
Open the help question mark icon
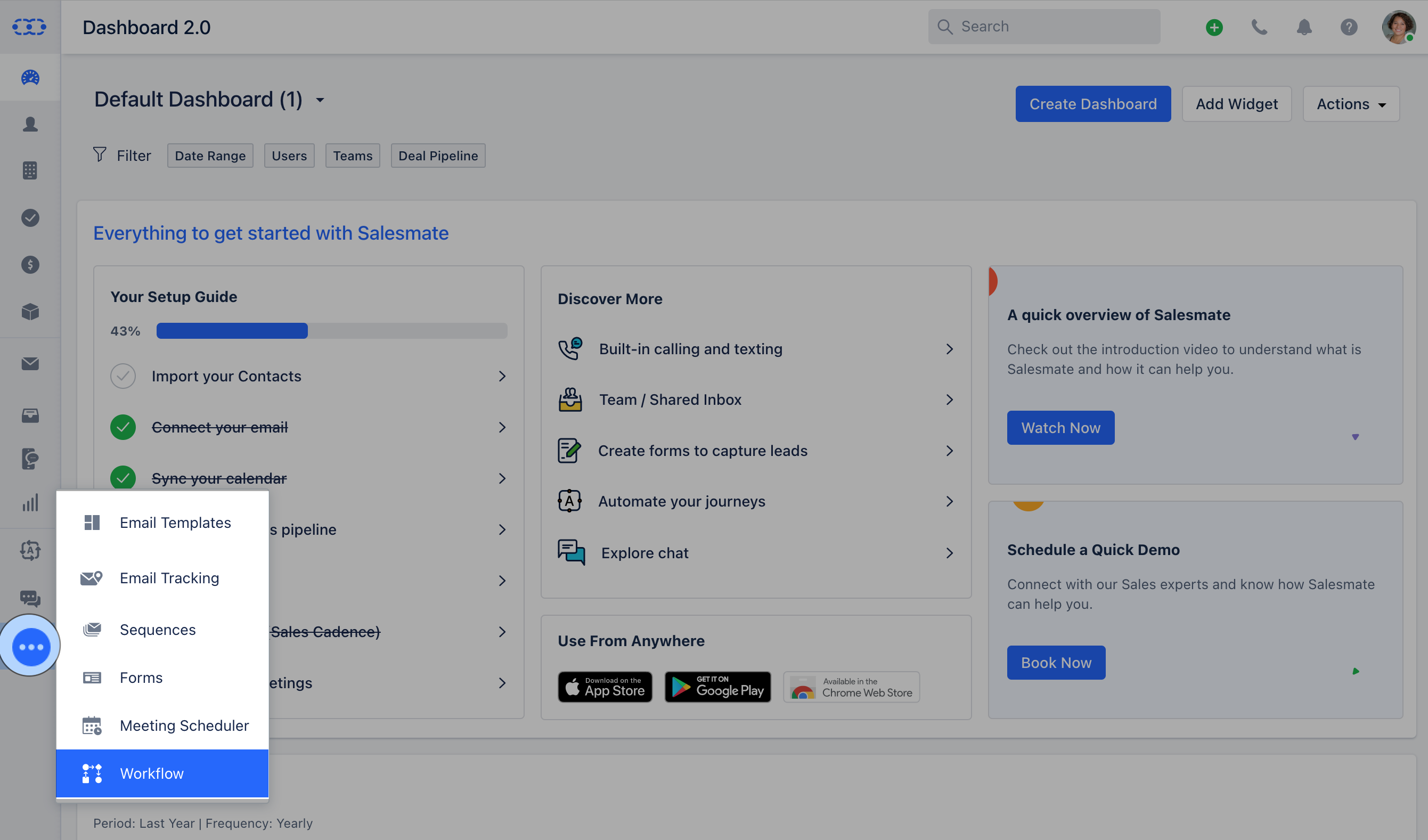(1349, 27)
